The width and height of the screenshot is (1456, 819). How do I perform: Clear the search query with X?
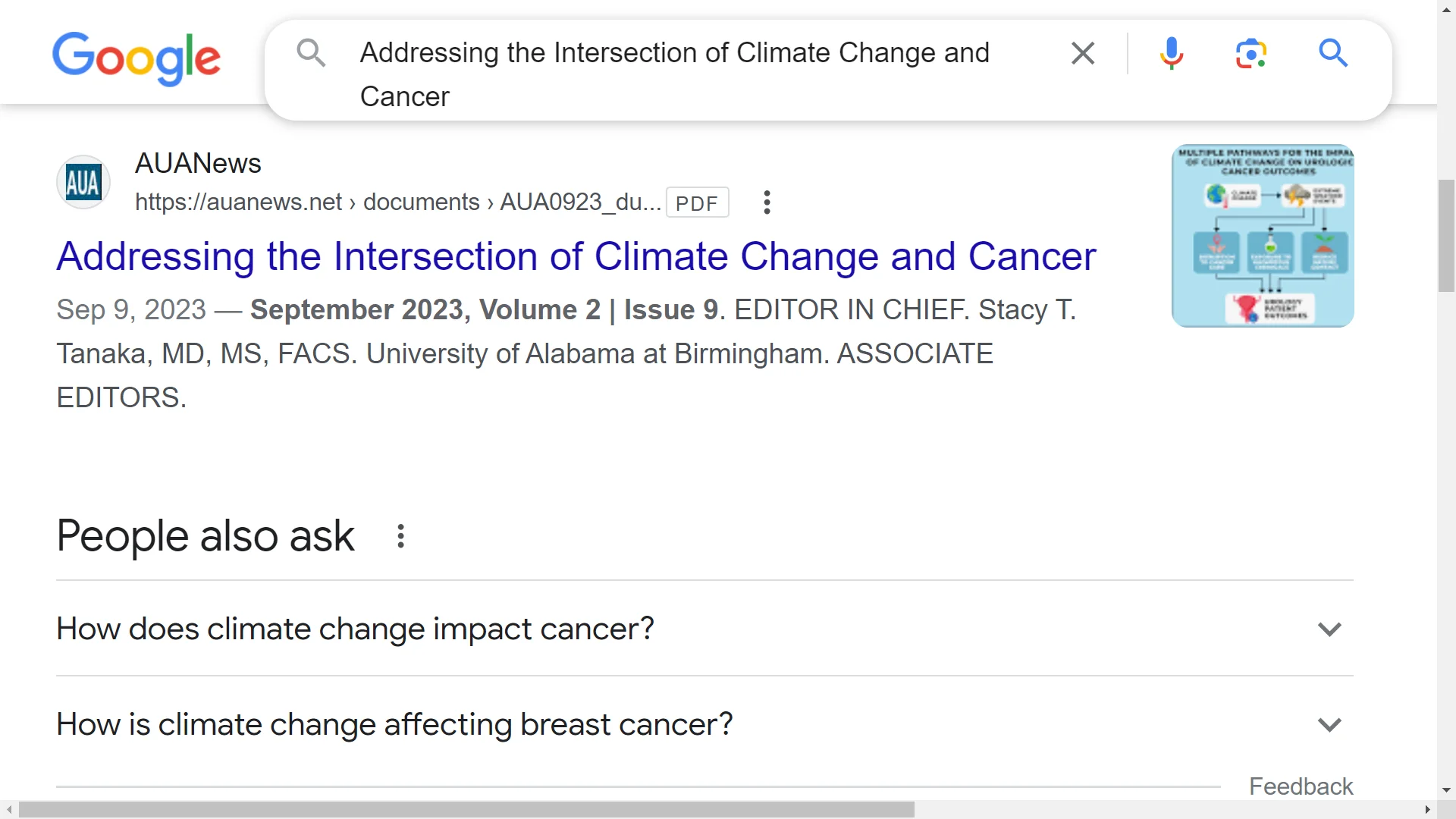[1083, 53]
